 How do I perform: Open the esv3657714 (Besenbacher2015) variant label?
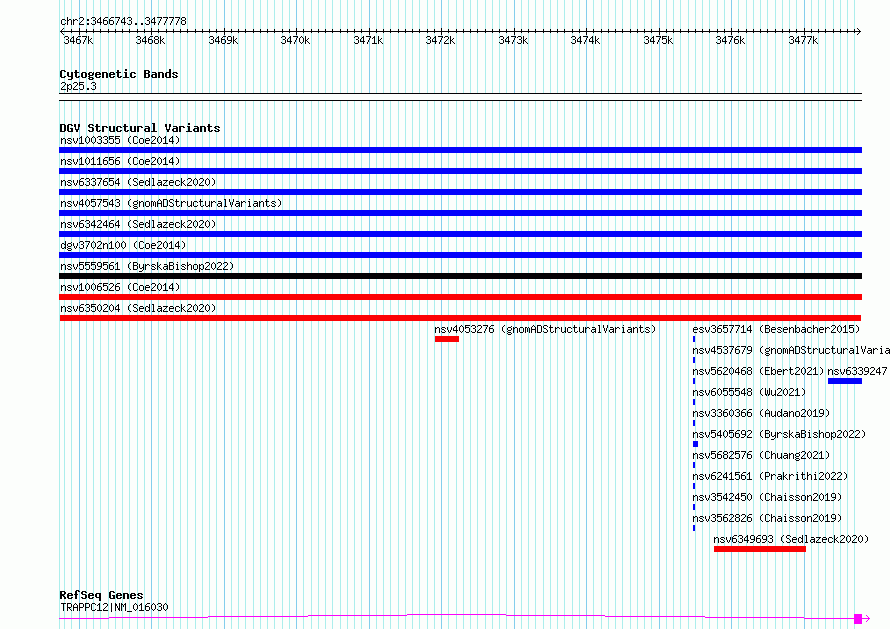[776, 329]
